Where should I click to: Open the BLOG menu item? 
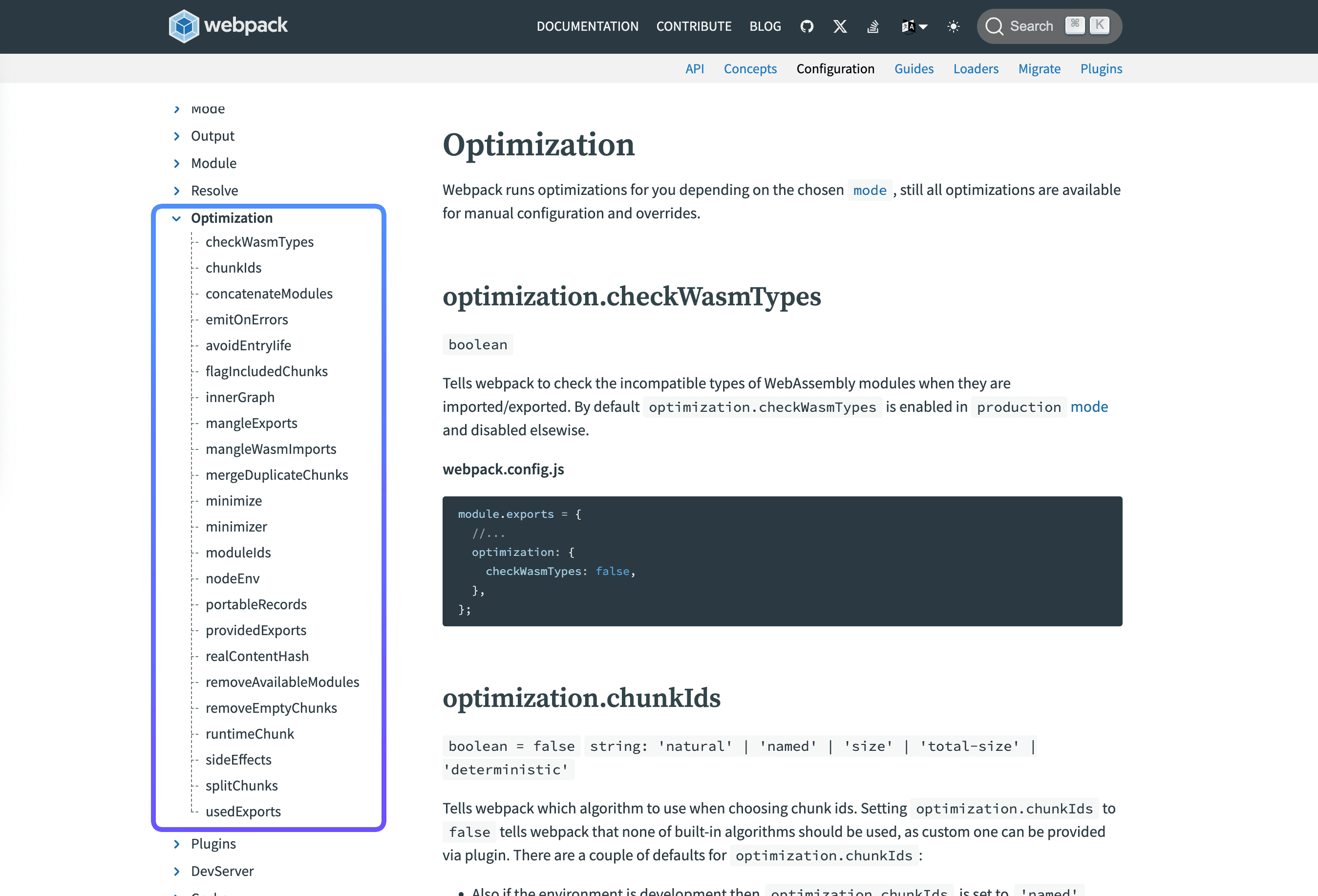coord(765,26)
